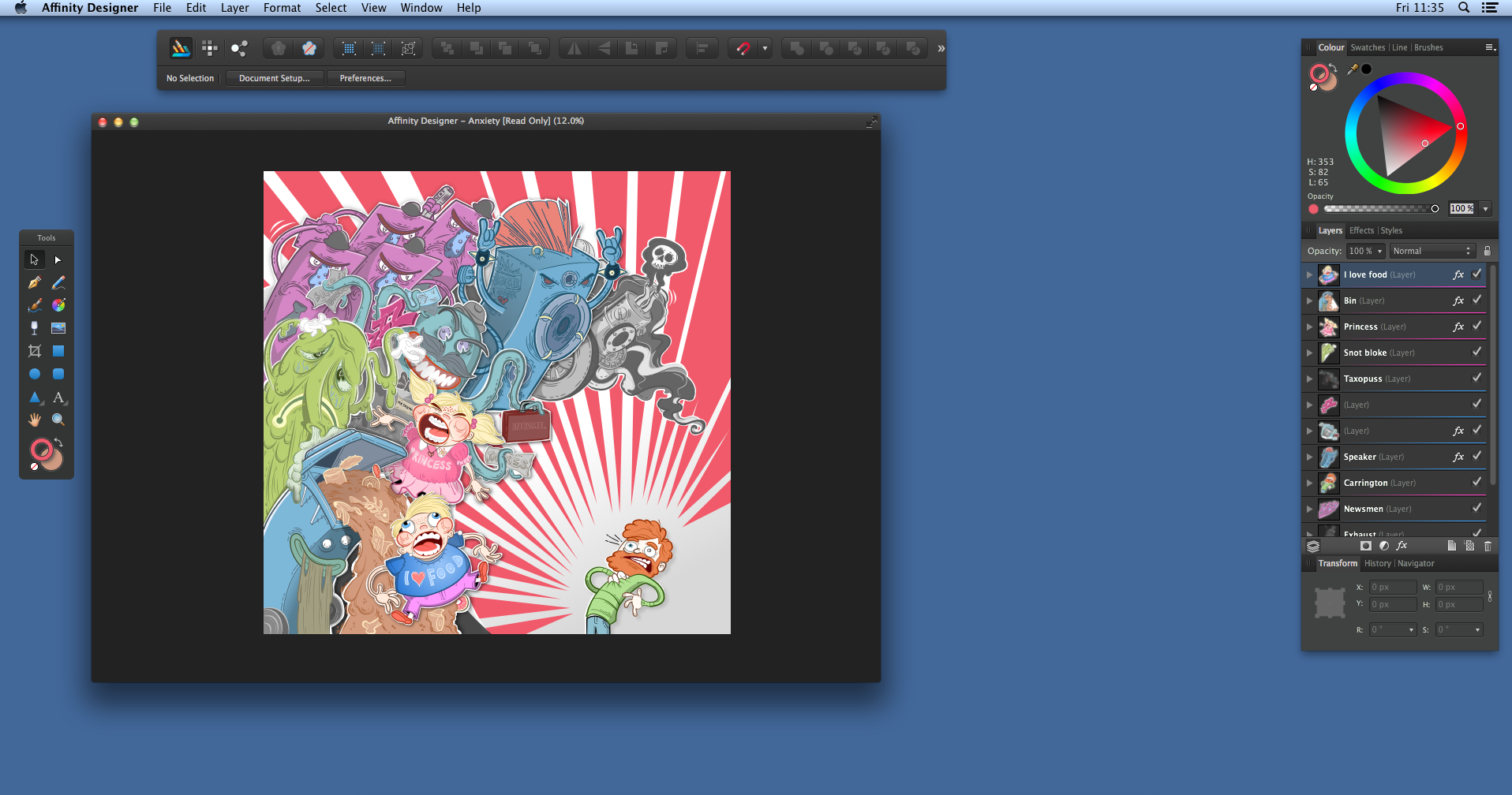
Task: Select the Pen tool
Action: coord(34,282)
